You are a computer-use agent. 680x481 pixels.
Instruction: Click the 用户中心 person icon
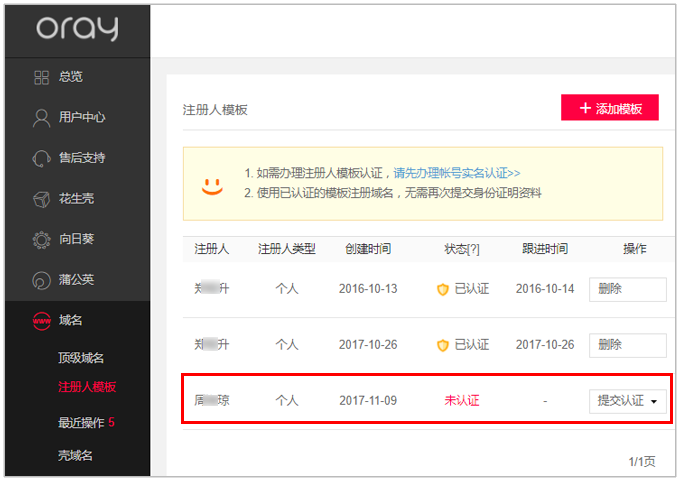tap(41, 117)
